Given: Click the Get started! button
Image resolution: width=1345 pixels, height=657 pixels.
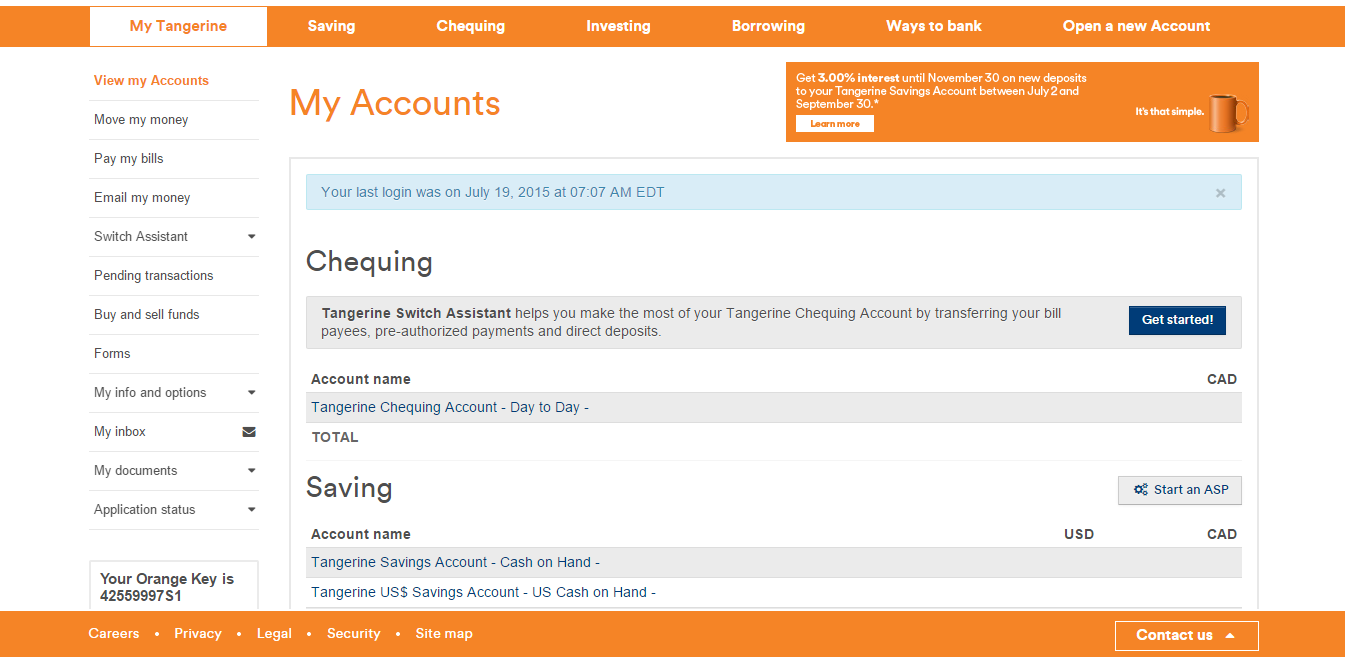Looking at the screenshot, I should [x=1177, y=320].
